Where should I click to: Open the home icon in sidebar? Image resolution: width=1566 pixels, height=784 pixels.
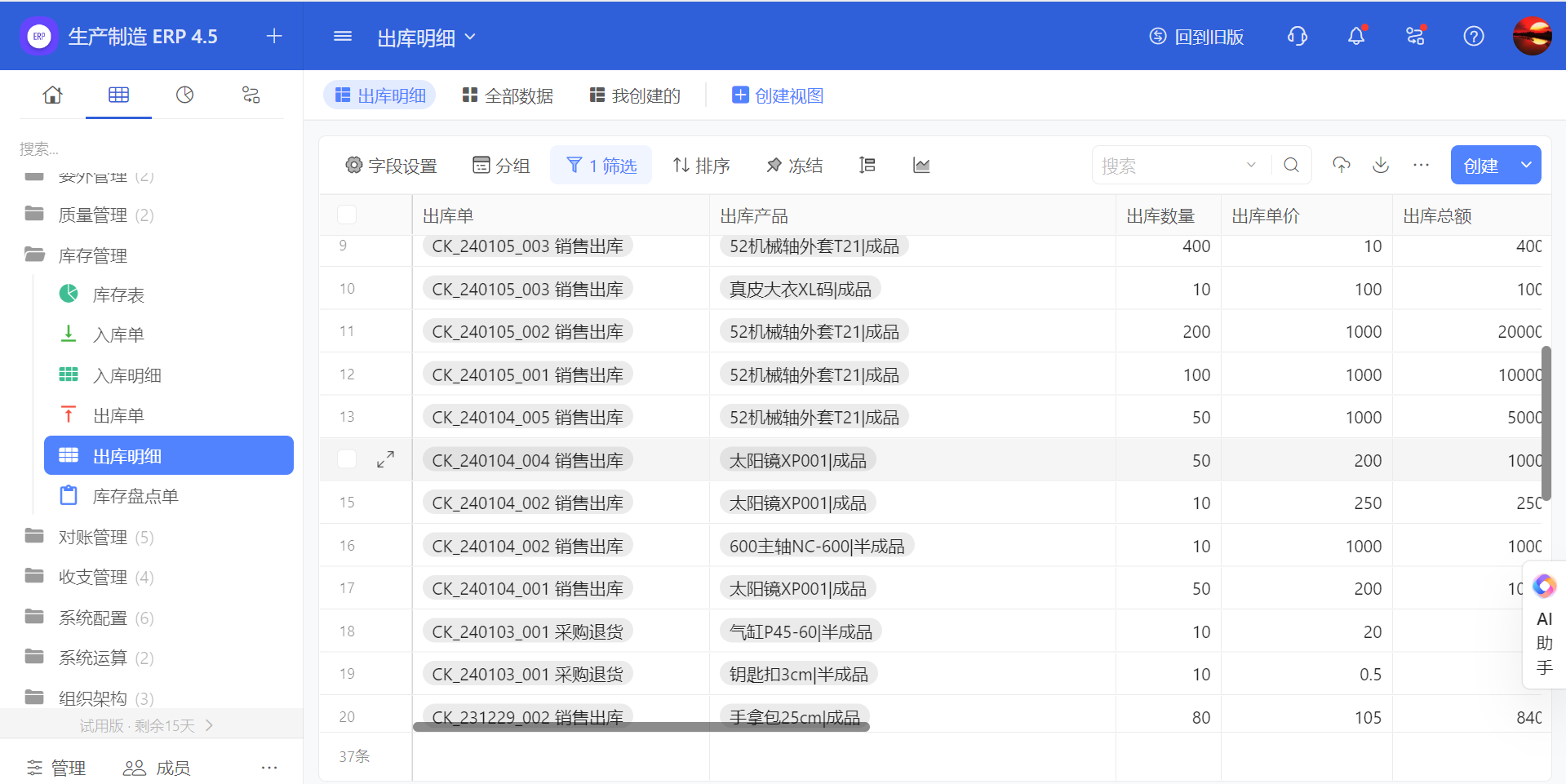pyautogui.click(x=52, y=95)
